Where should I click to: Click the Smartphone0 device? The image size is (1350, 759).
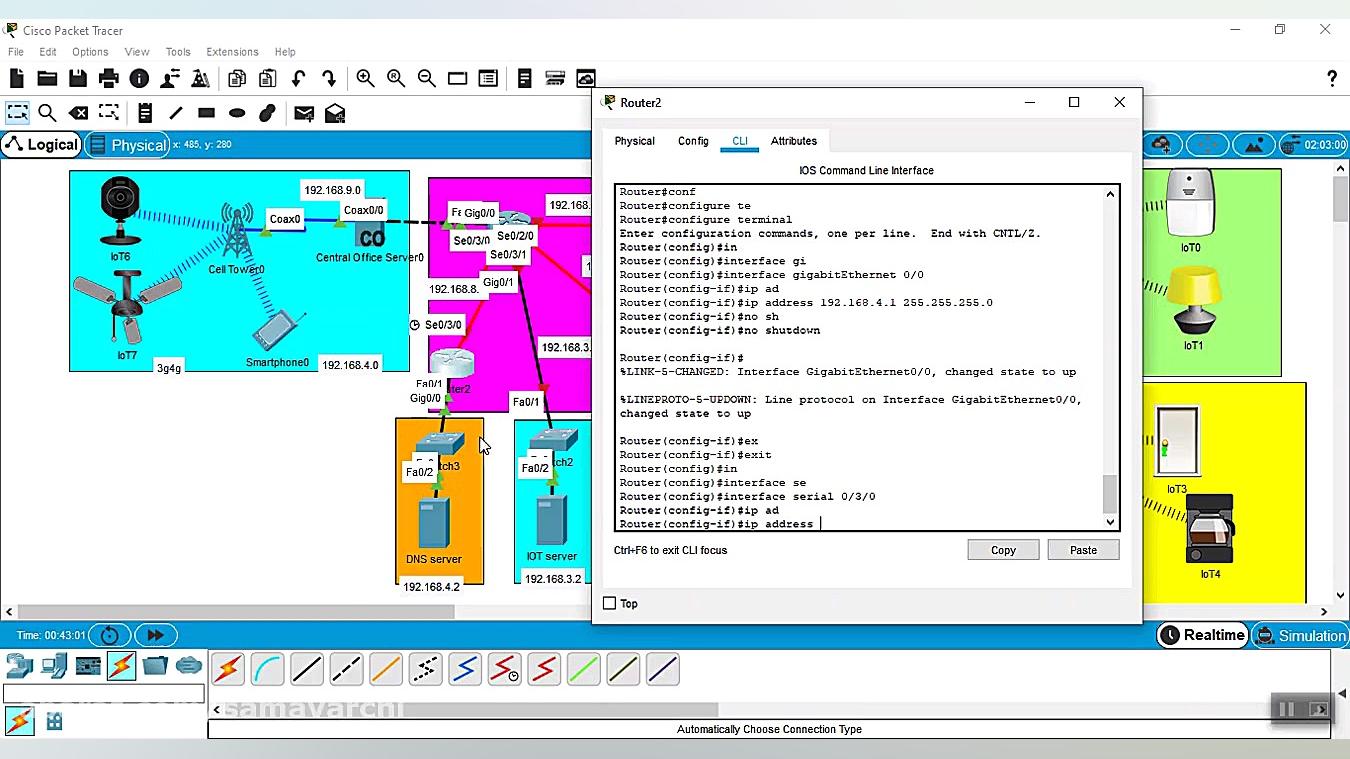[276, 332]
